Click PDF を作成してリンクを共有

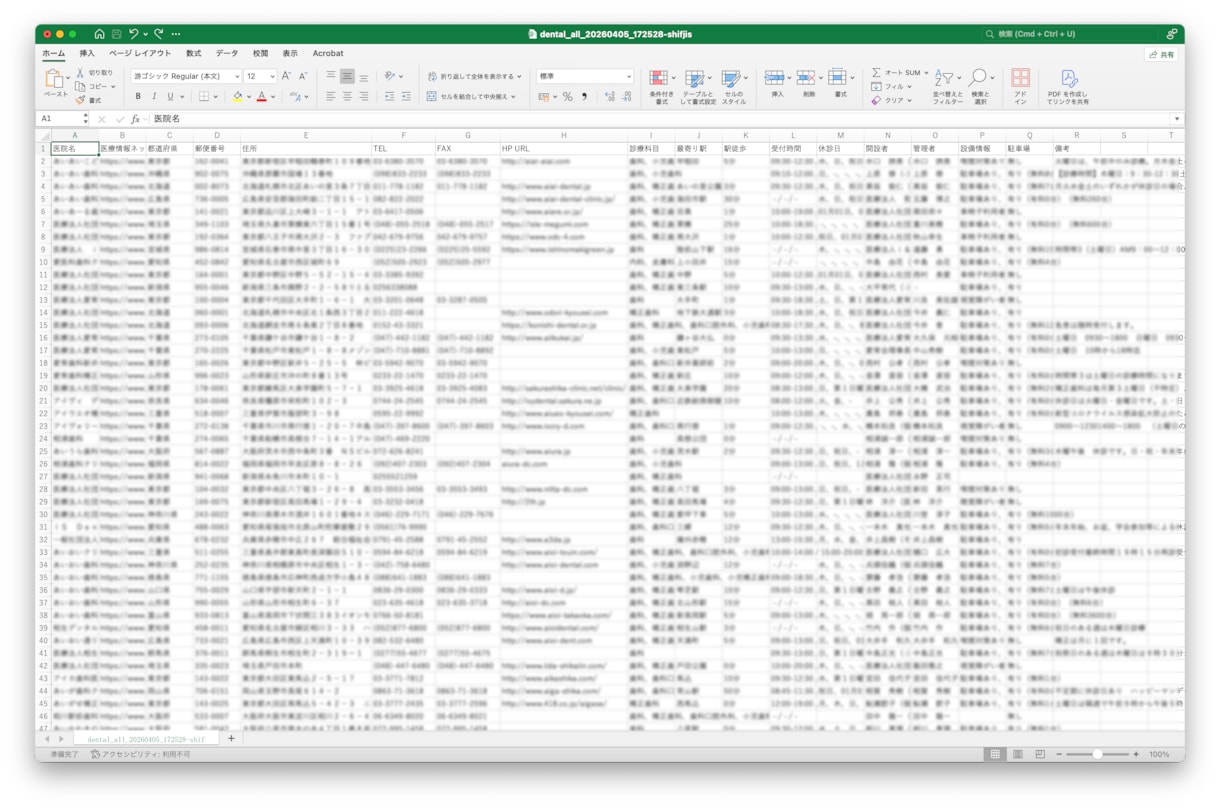tap(1068, 88)
